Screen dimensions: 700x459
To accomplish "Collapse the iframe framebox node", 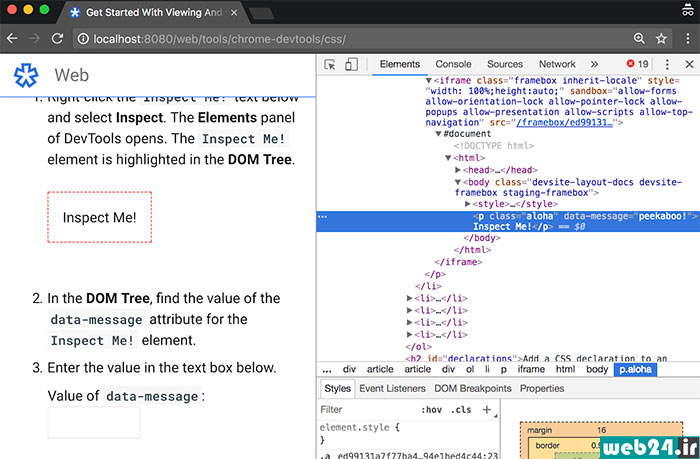I will [429, 81].
